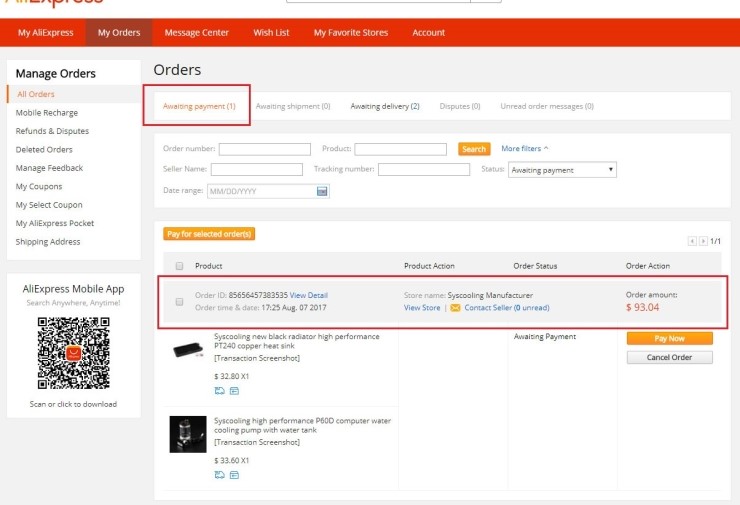Switch to Awaiting delivery (2) tab
The image size is (740, 505).
click(385, 106)
